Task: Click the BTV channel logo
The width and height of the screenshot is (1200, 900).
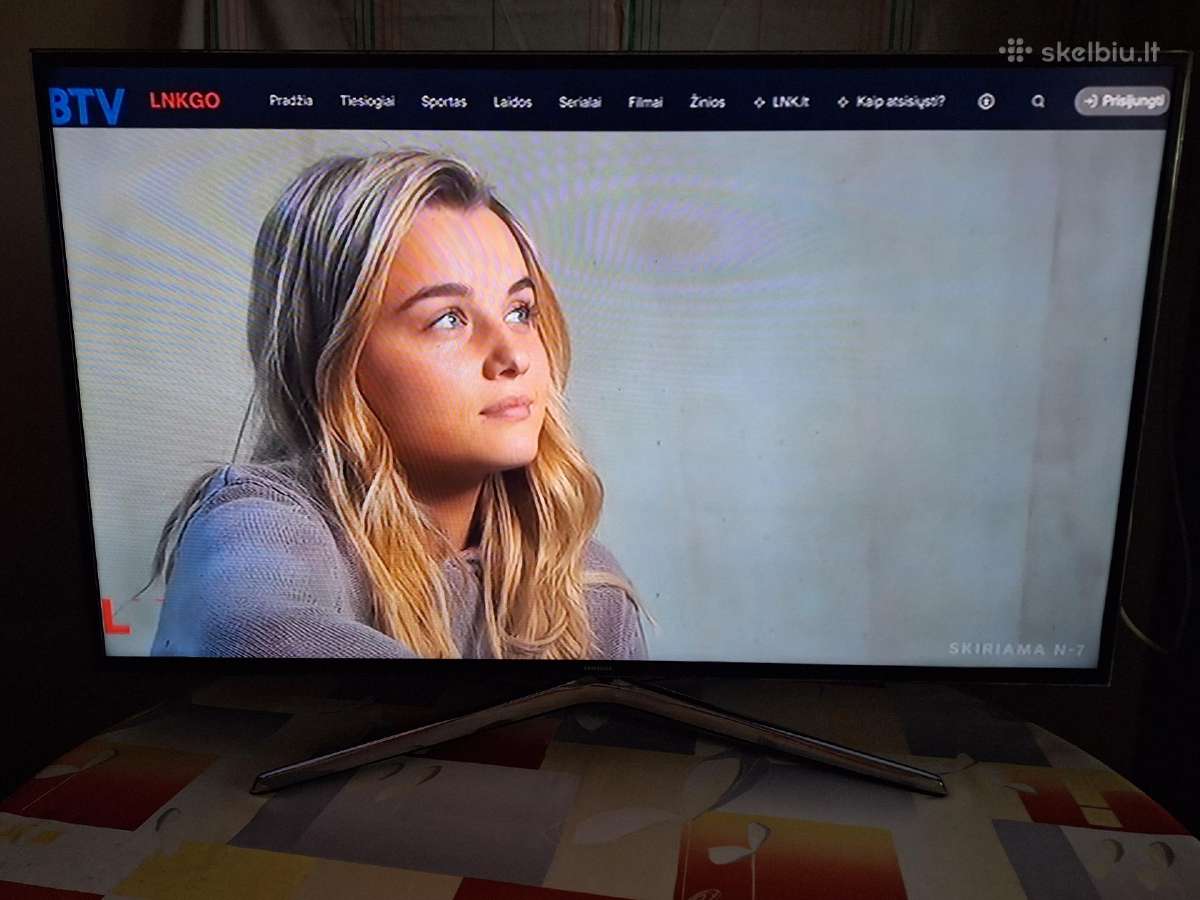Action: pyautogui.click(x=87, y=106)
